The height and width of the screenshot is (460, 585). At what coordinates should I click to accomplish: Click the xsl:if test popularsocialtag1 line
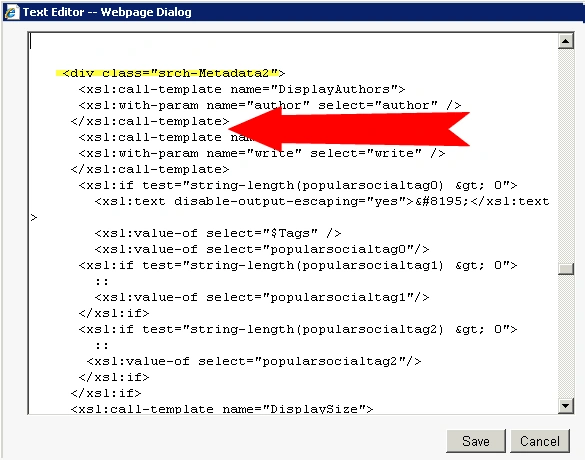click(x=298, y=265)
